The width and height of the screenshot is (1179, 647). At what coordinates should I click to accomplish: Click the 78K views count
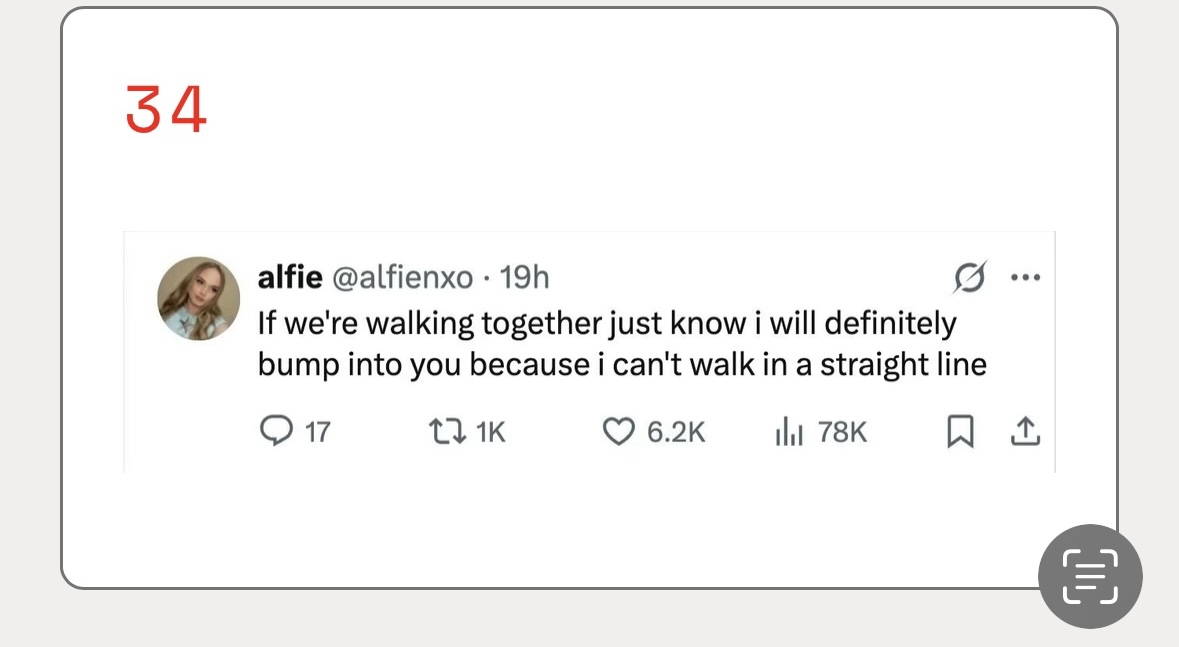(x=842, y=432)
